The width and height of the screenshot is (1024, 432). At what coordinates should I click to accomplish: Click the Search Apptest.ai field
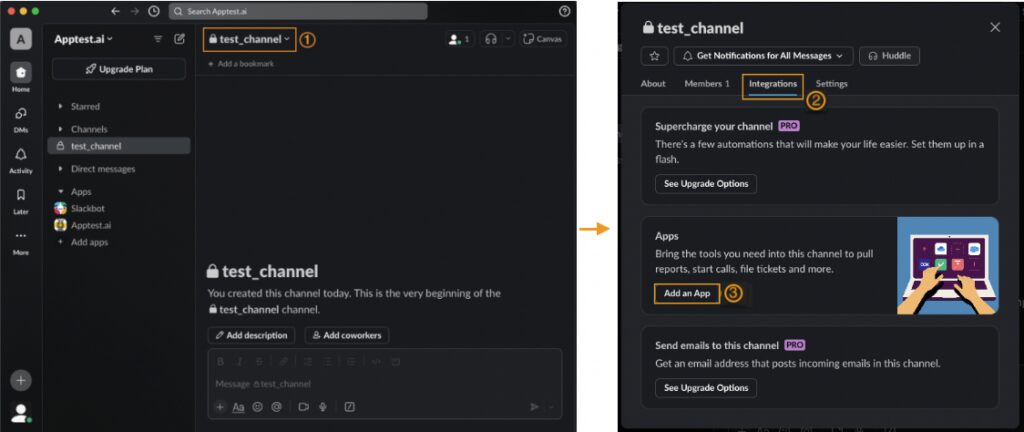click(x=297, y=11)
